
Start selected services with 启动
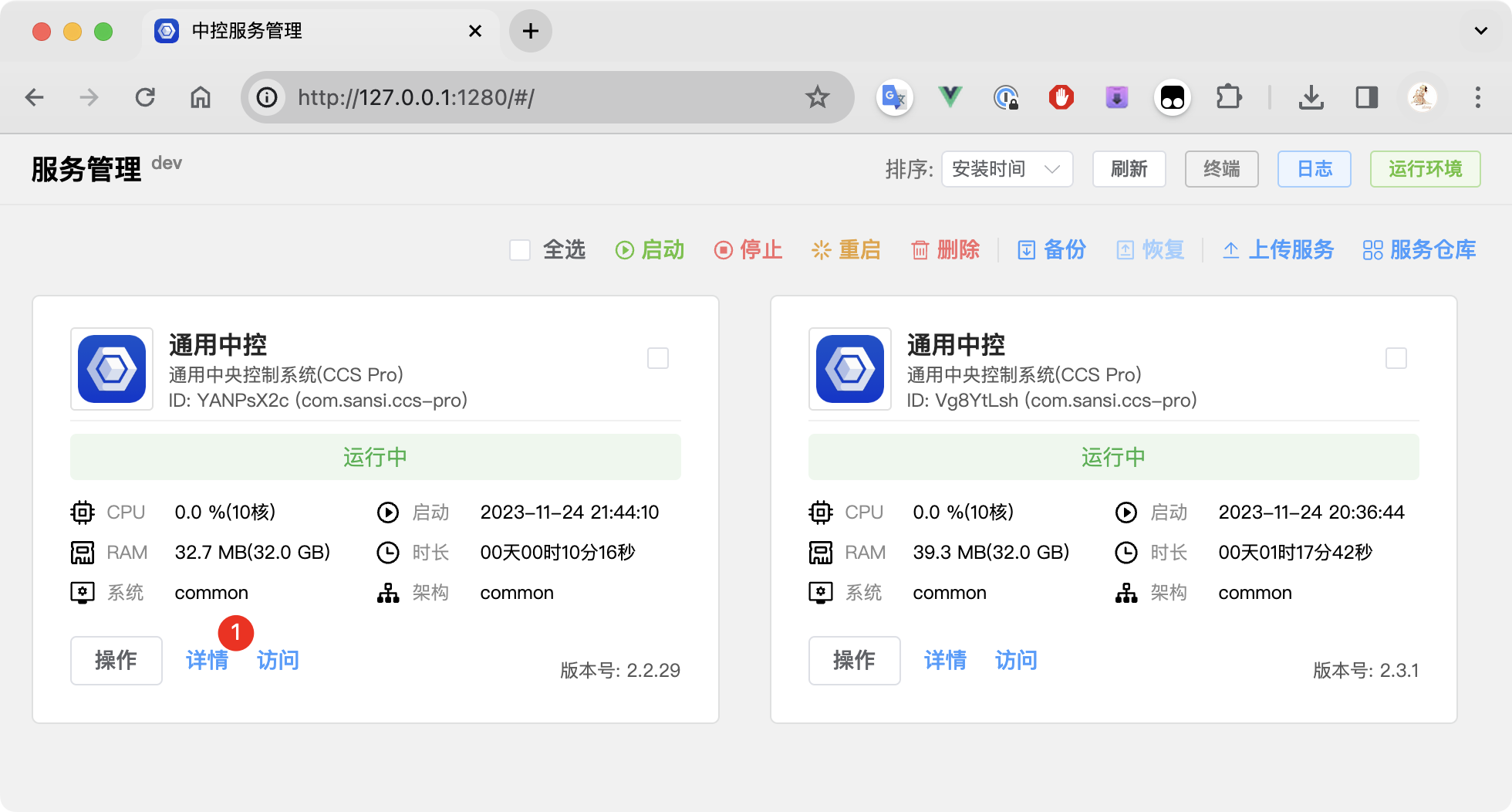[x=650, y=250]
